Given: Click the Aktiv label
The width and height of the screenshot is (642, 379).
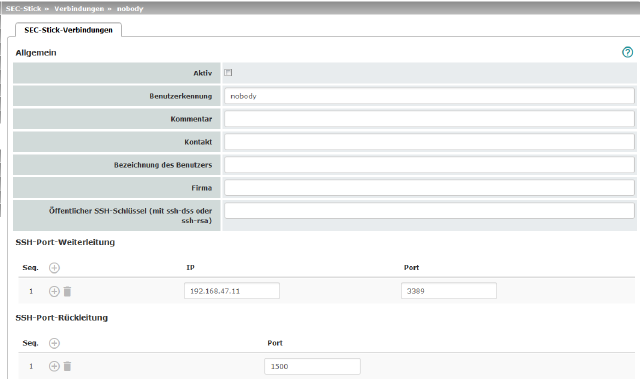Looking at the screenshot, I should [x=203, y=73].
